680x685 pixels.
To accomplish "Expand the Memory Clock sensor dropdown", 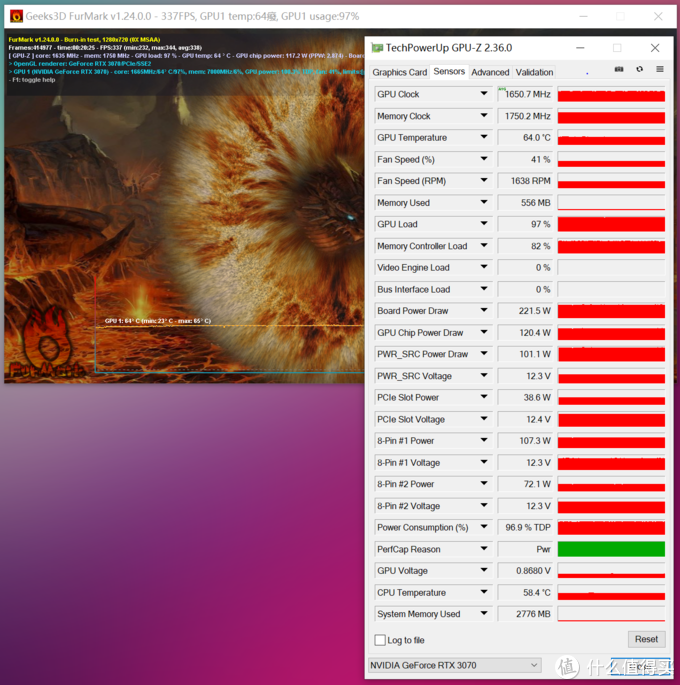I will (484, 115).
